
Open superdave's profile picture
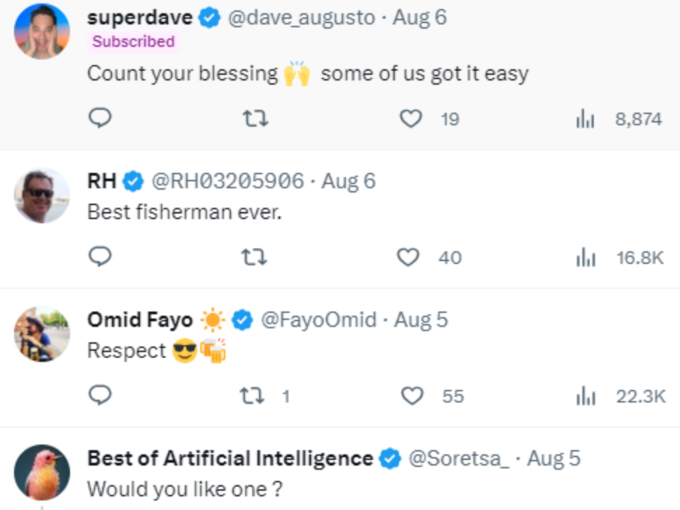[42, 31]
